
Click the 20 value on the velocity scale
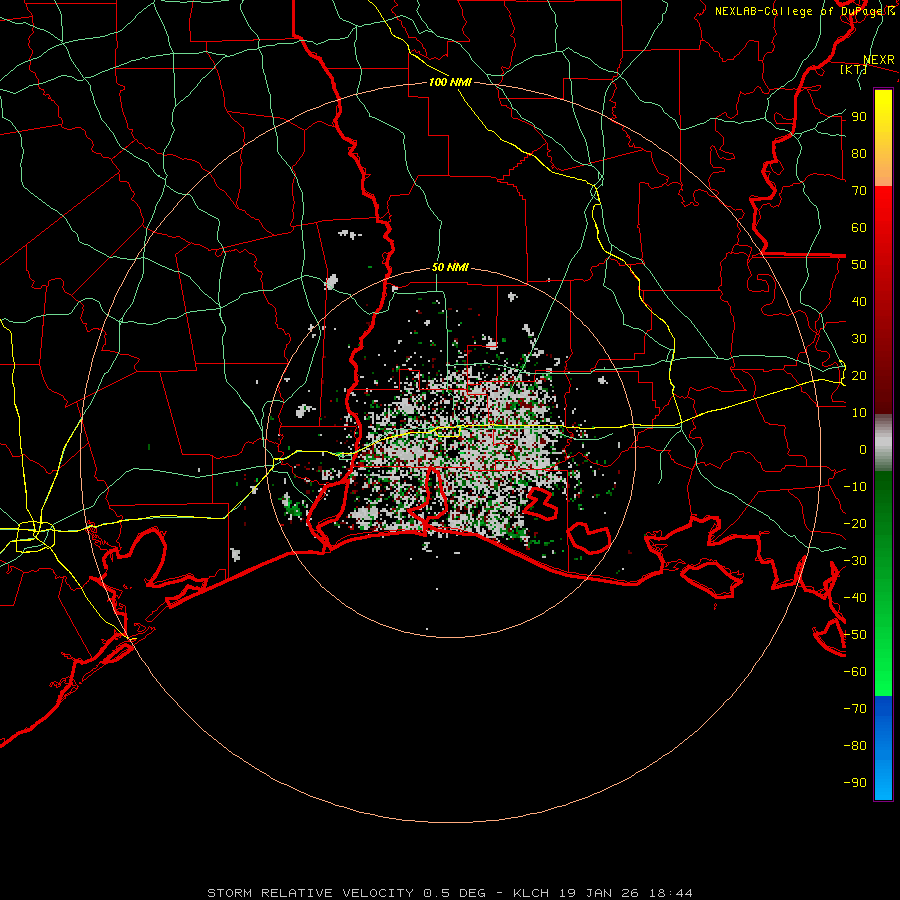coord(859,375)
